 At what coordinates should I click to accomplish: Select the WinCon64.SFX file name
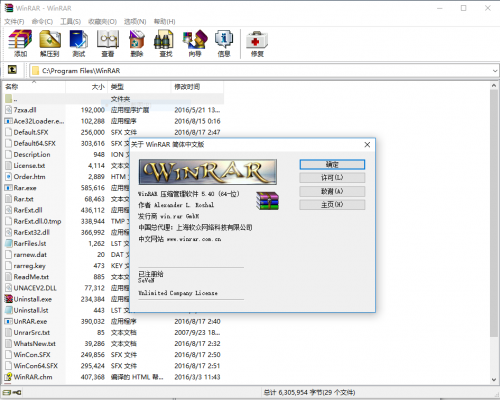(36, 366)
